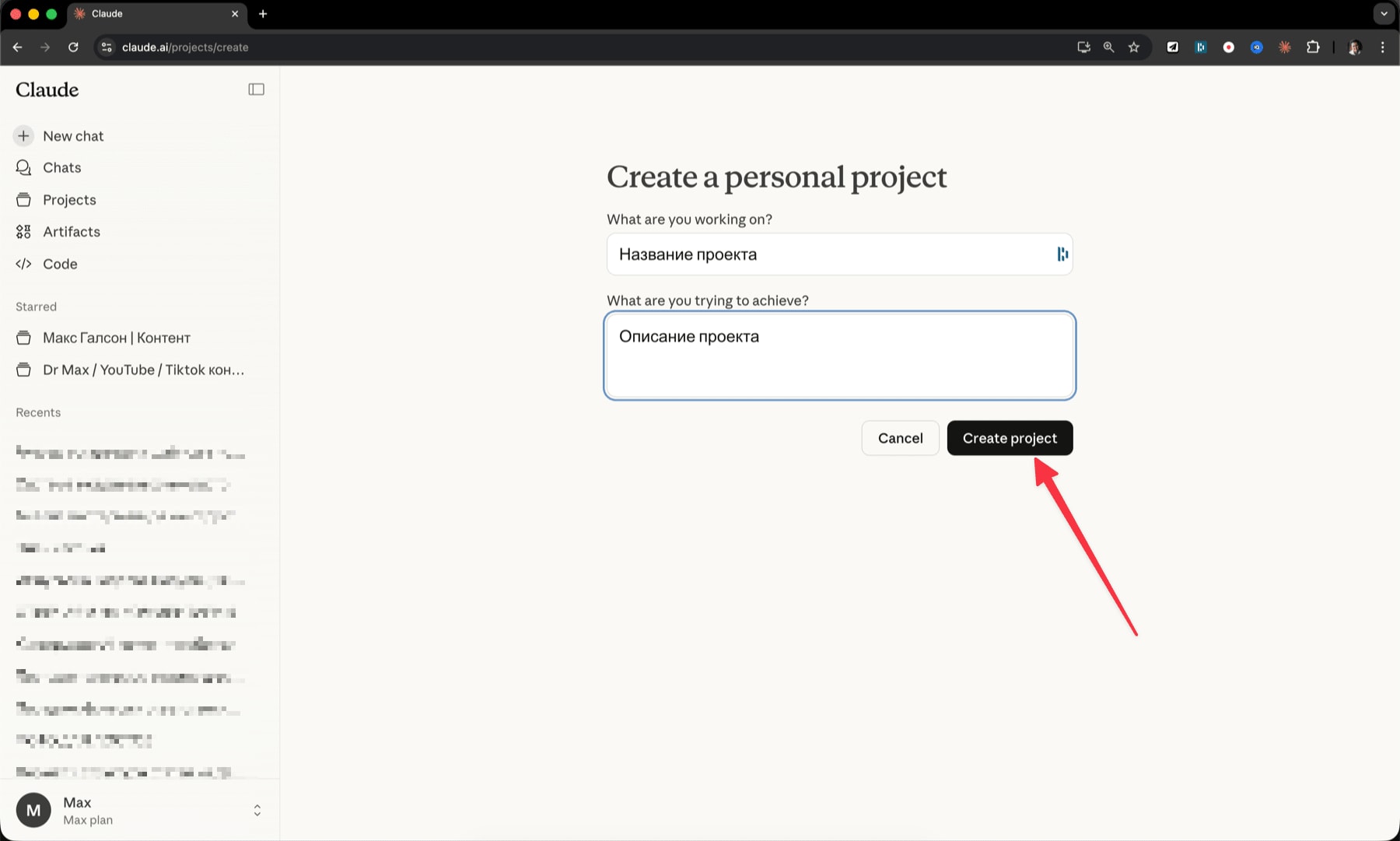Click the folder icon beside Макс Галсон | Контент
This screenshot has width=1400, height=841.
(23, 338)
